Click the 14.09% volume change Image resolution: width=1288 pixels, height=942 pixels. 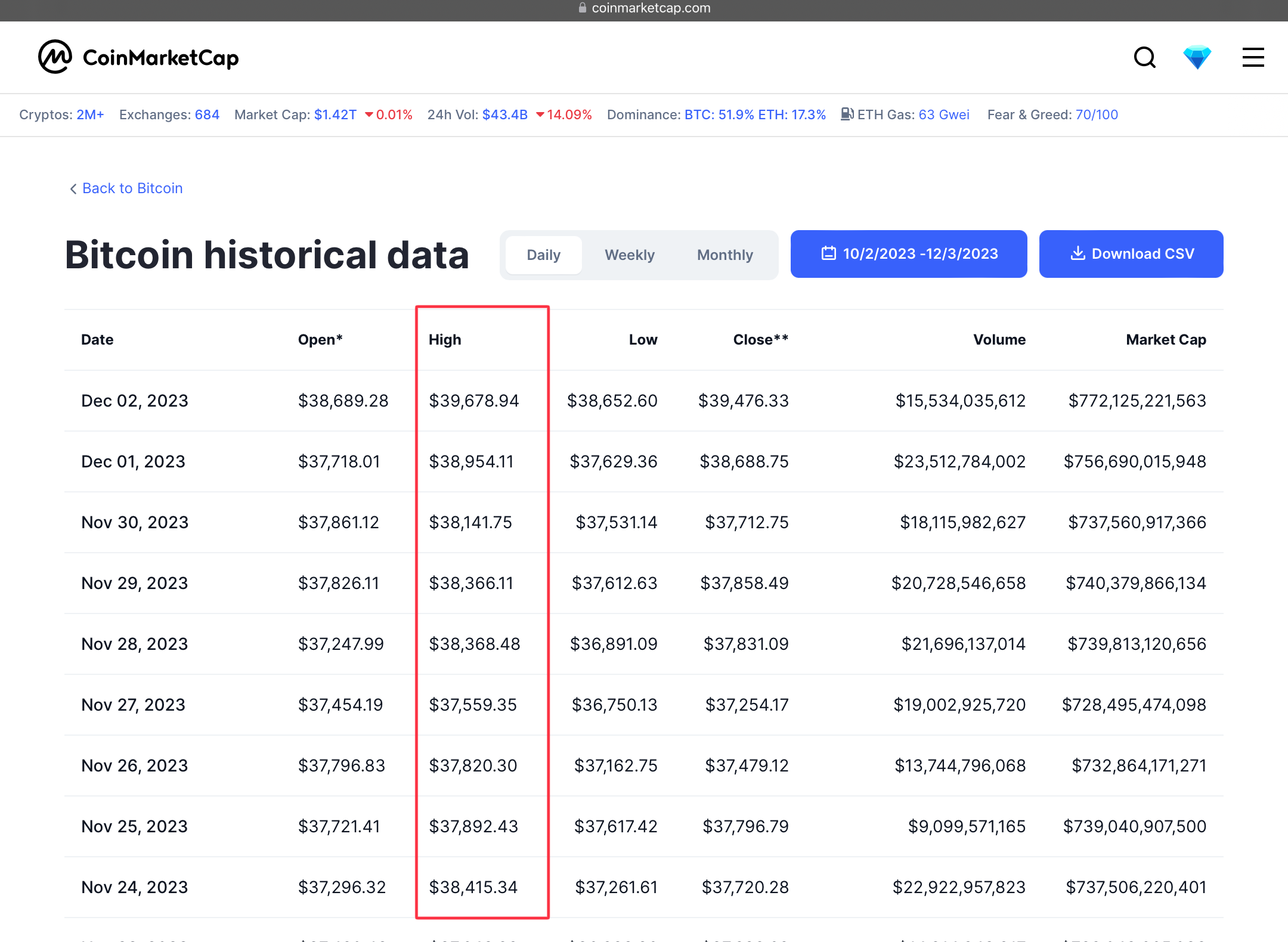coord(563,114)
